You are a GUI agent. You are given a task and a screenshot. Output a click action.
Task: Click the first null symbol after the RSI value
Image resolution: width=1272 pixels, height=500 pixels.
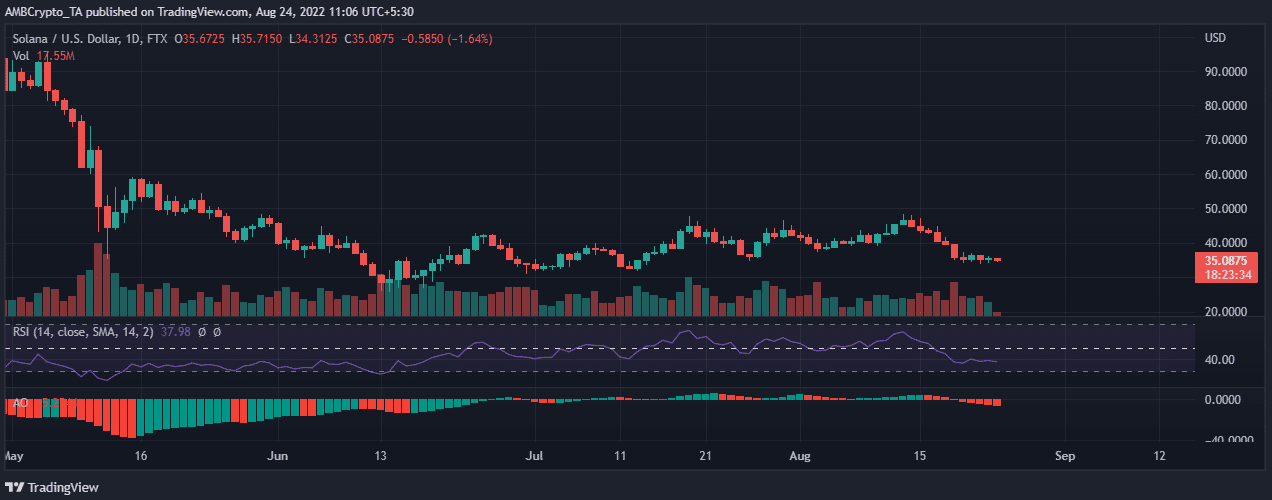click(202, 332)
